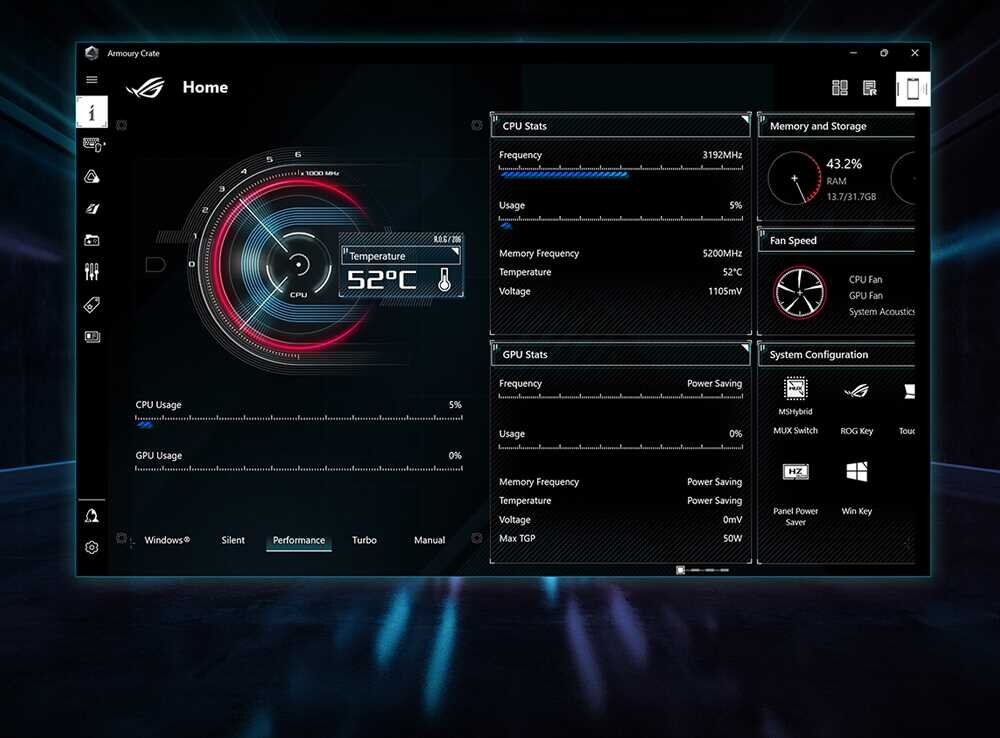Select the Silent operating mode
1000x738 pixels.
pos(233,540)
